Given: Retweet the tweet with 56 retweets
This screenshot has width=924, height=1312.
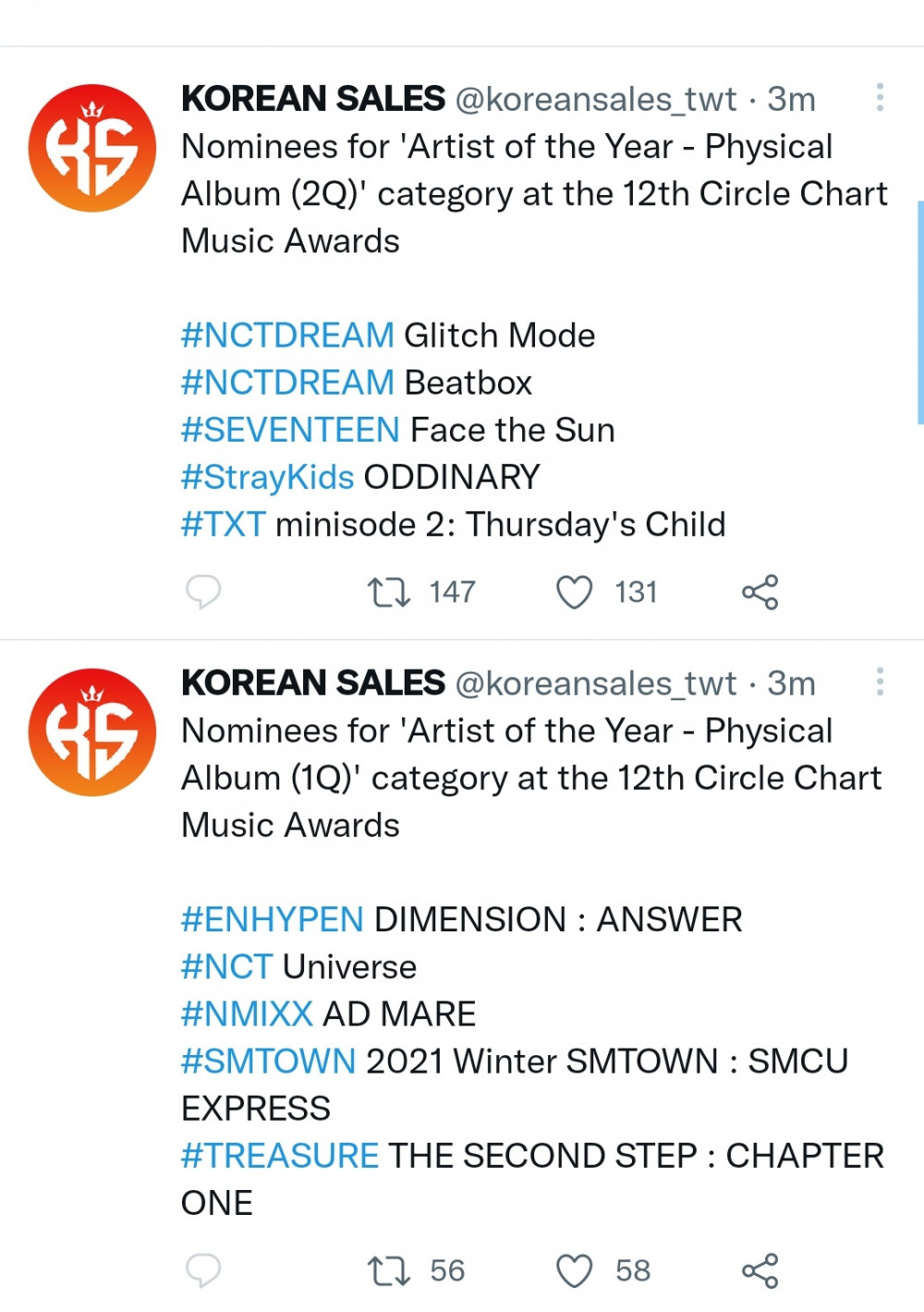Looking at the screenshot, I should [389, 1270].
